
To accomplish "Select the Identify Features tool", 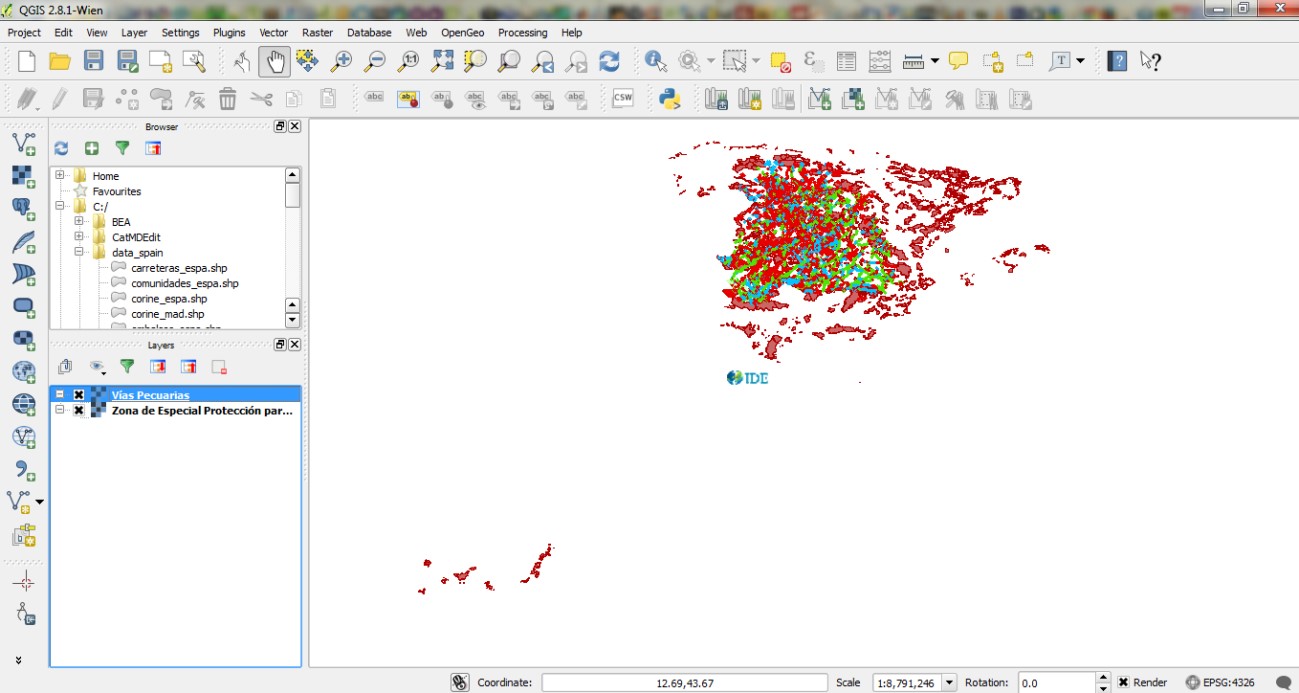I will pos(656,62).
